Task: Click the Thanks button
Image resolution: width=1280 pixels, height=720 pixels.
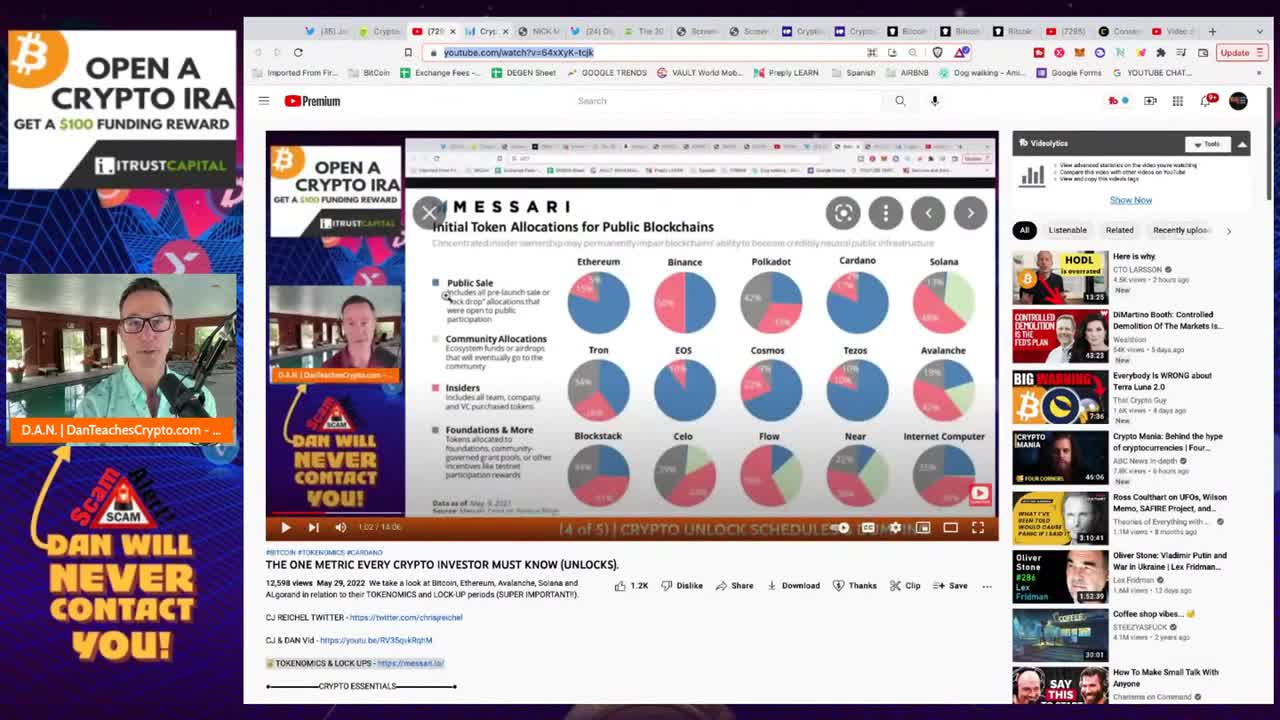Action: tap(855, 586)
